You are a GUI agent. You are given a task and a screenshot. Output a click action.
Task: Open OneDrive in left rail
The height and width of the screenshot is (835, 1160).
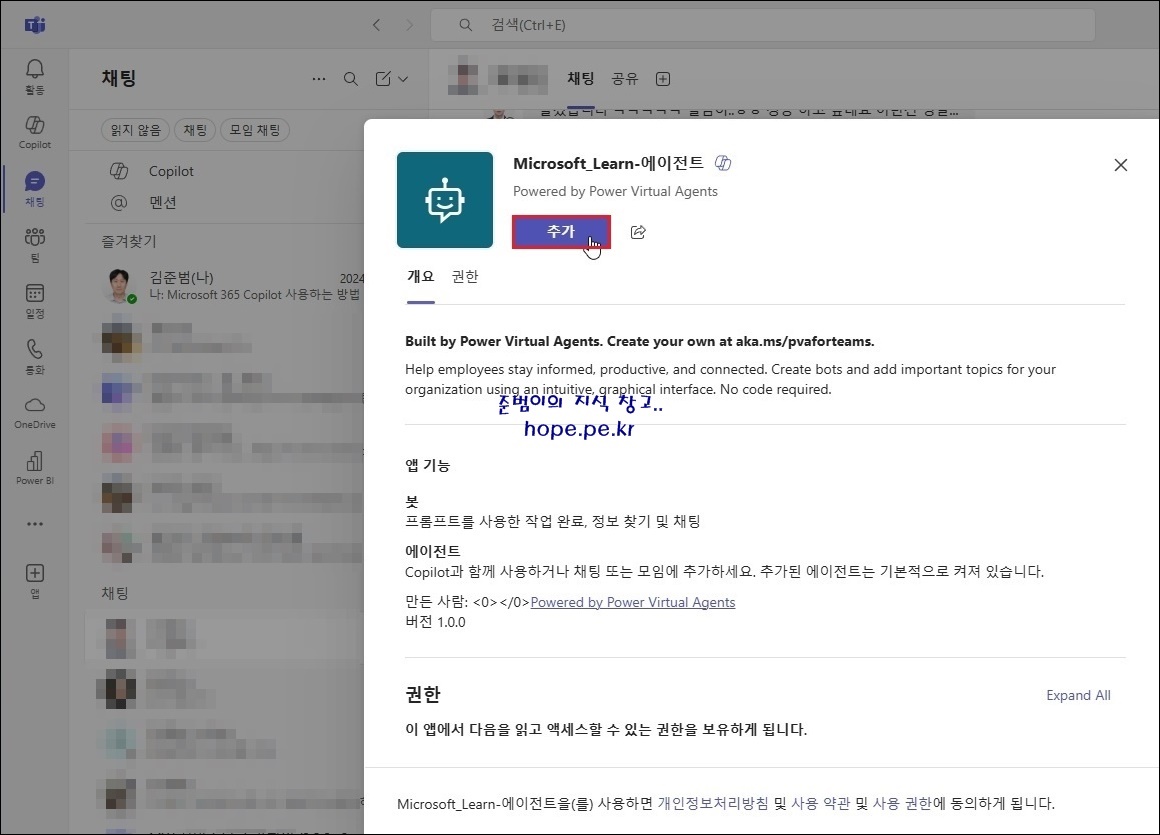35,413
